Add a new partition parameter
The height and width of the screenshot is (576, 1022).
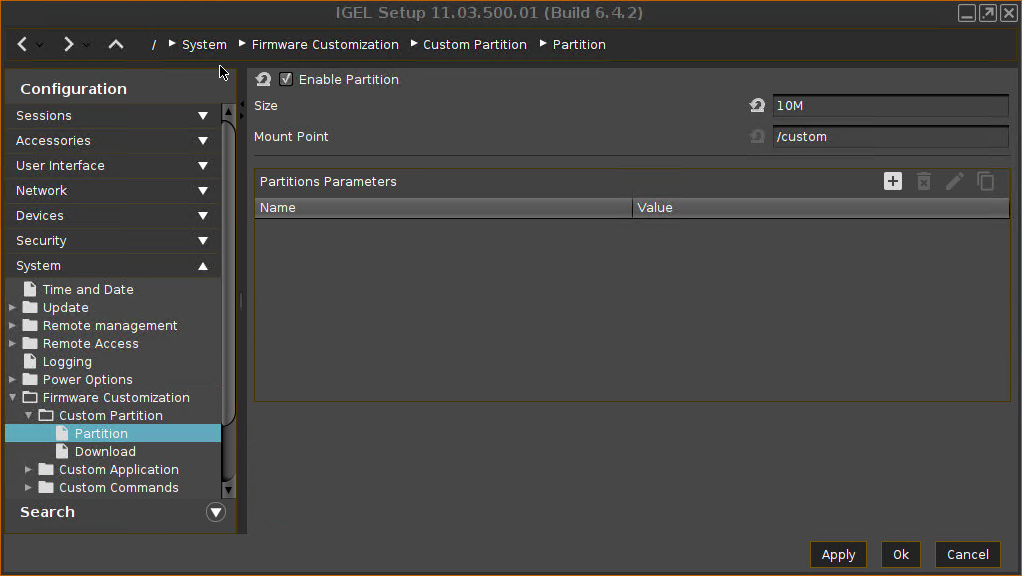tap(893, 181)
